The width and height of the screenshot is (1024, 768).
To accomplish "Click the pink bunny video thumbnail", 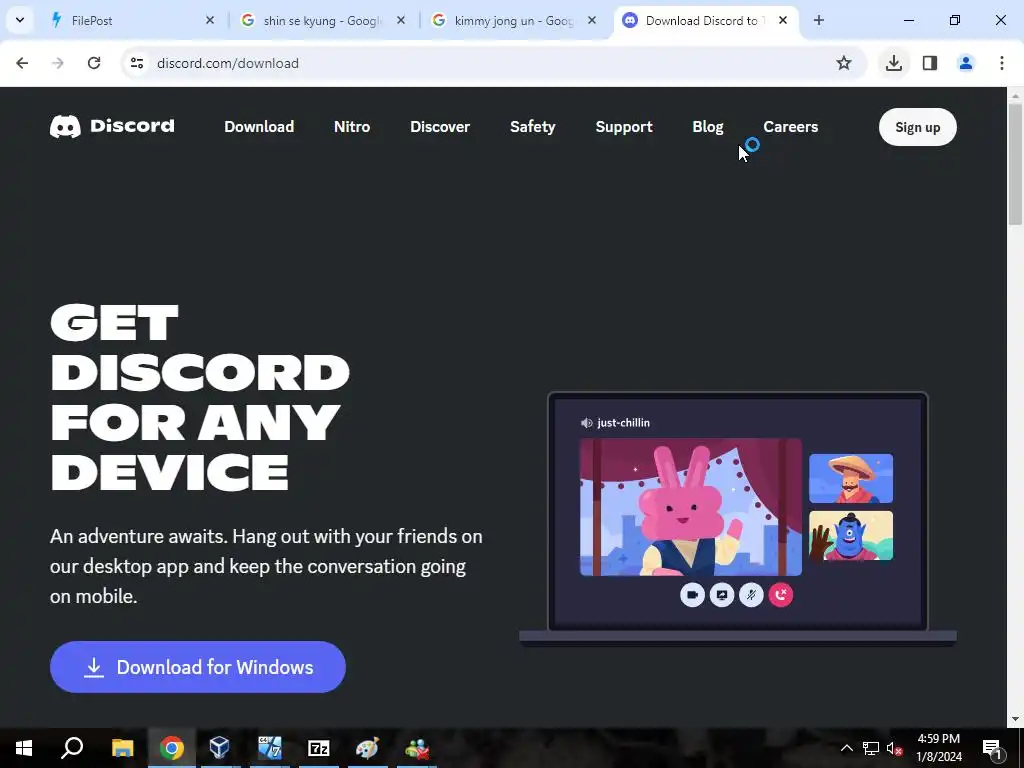I will pos(691,507).
